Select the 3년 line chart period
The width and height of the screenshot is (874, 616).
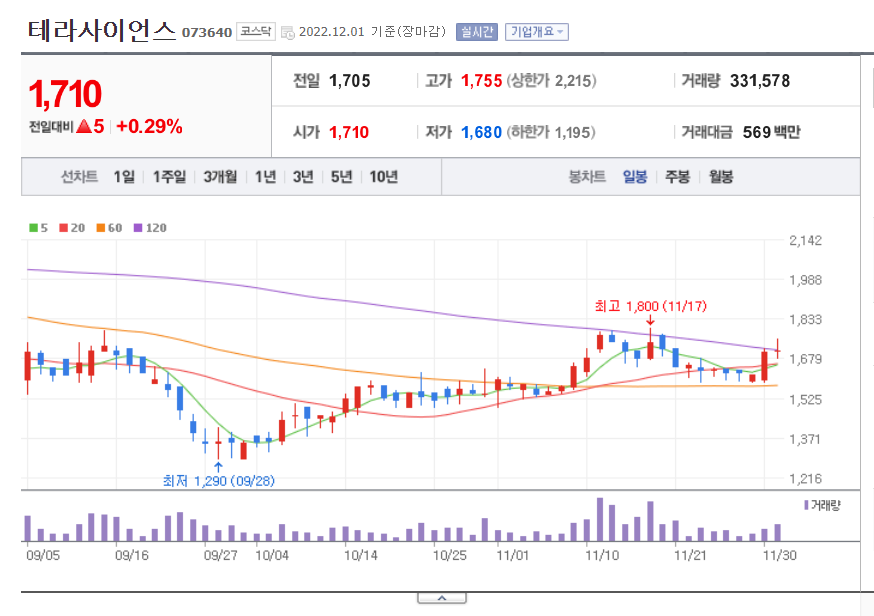click(303, 177)
